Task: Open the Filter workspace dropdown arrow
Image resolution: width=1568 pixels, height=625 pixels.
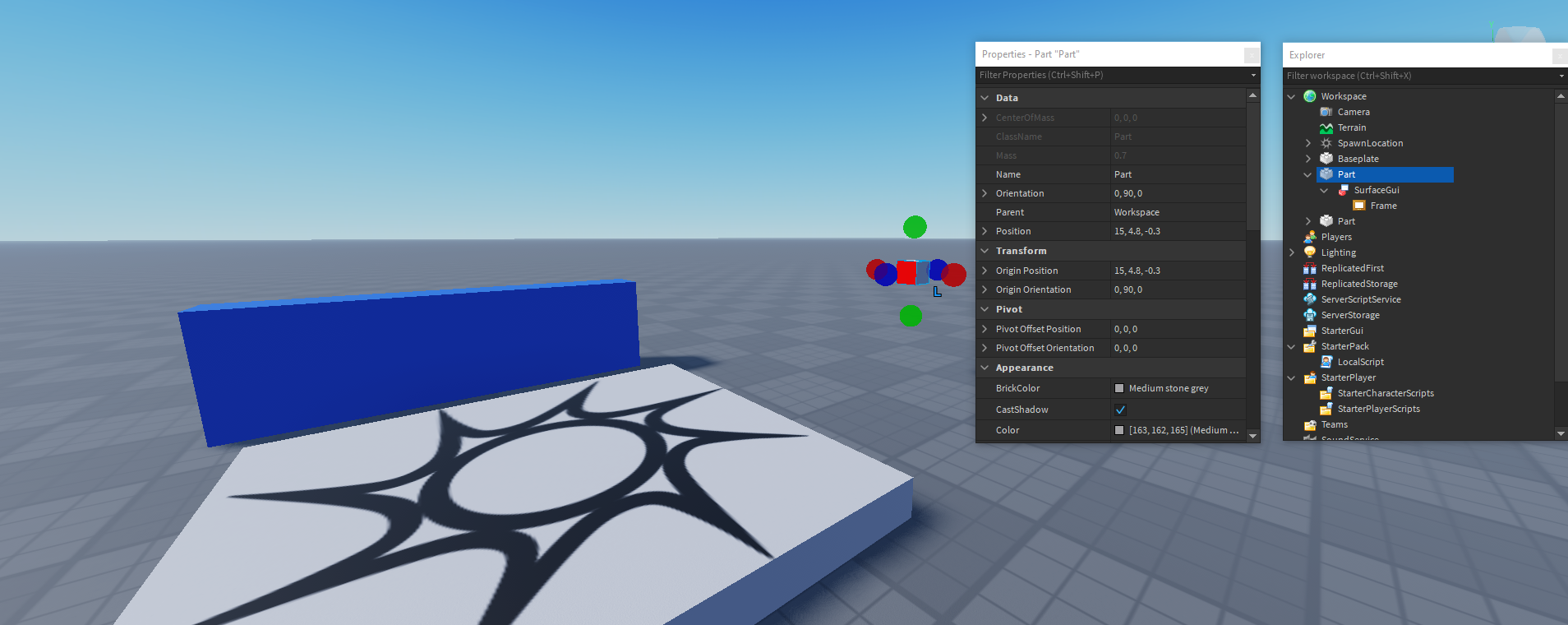Action: click(x=1561, y=76)
